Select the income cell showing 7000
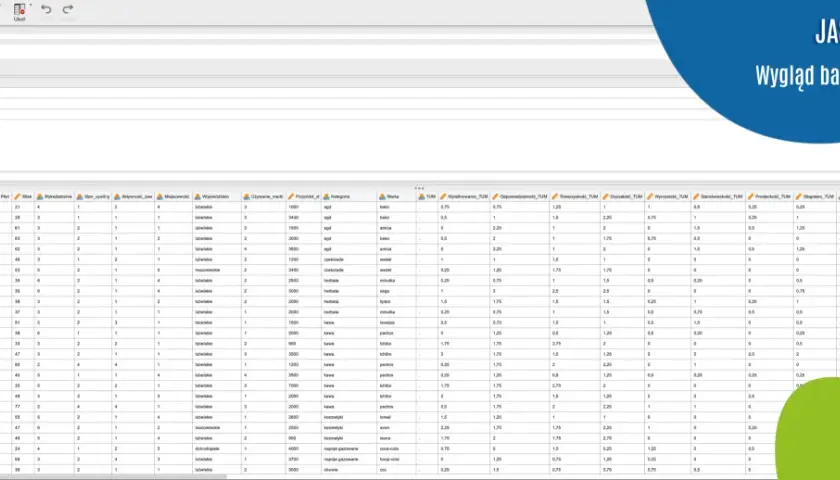 point(303,386)
